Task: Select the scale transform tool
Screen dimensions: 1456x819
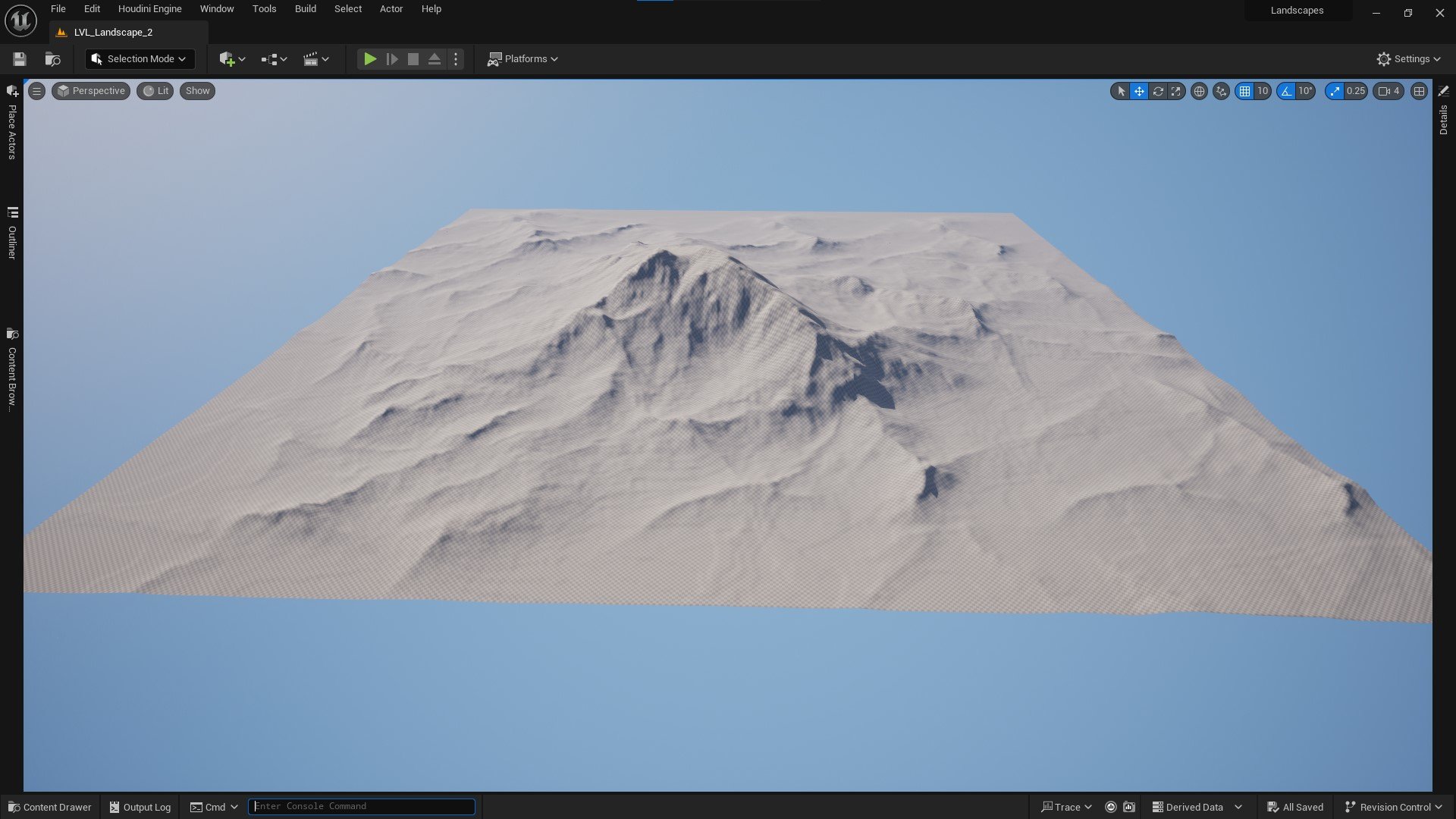Action: tap(1176, 91)
